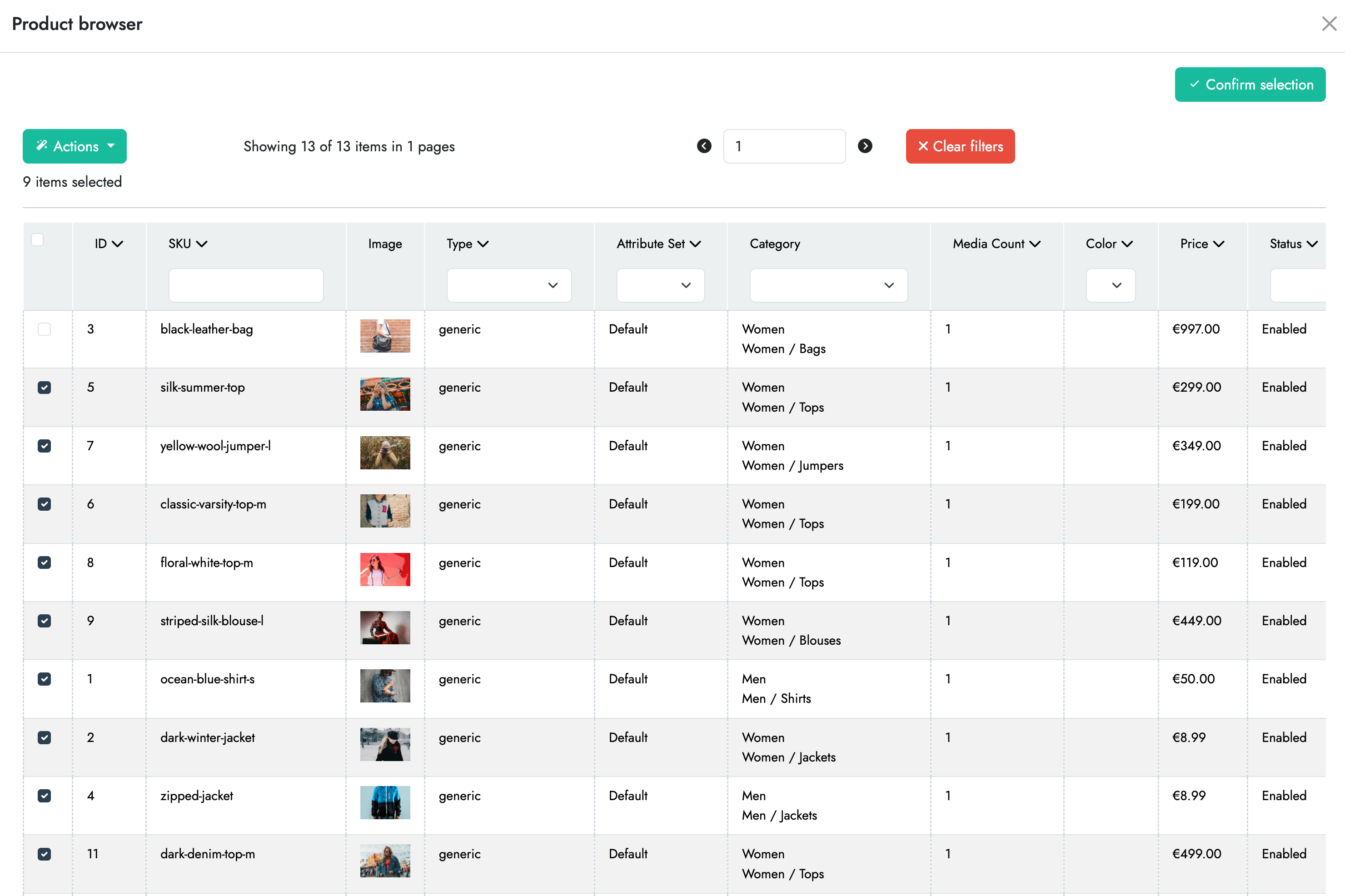Click the next page arrow icon
Screen dimensions: 1345x896
click(x=865, y=146)
